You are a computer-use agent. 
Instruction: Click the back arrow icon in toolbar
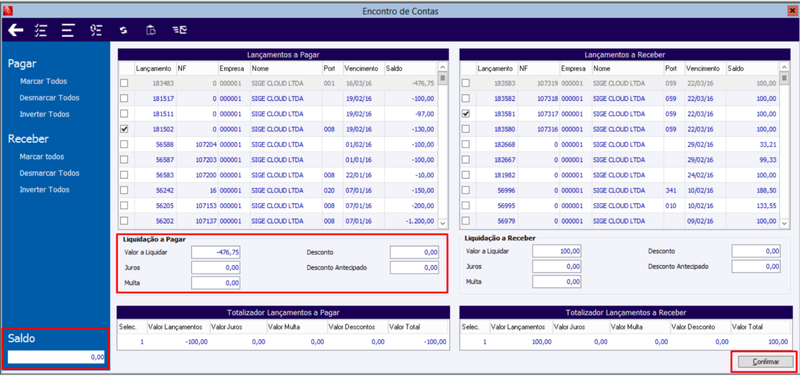16,30
